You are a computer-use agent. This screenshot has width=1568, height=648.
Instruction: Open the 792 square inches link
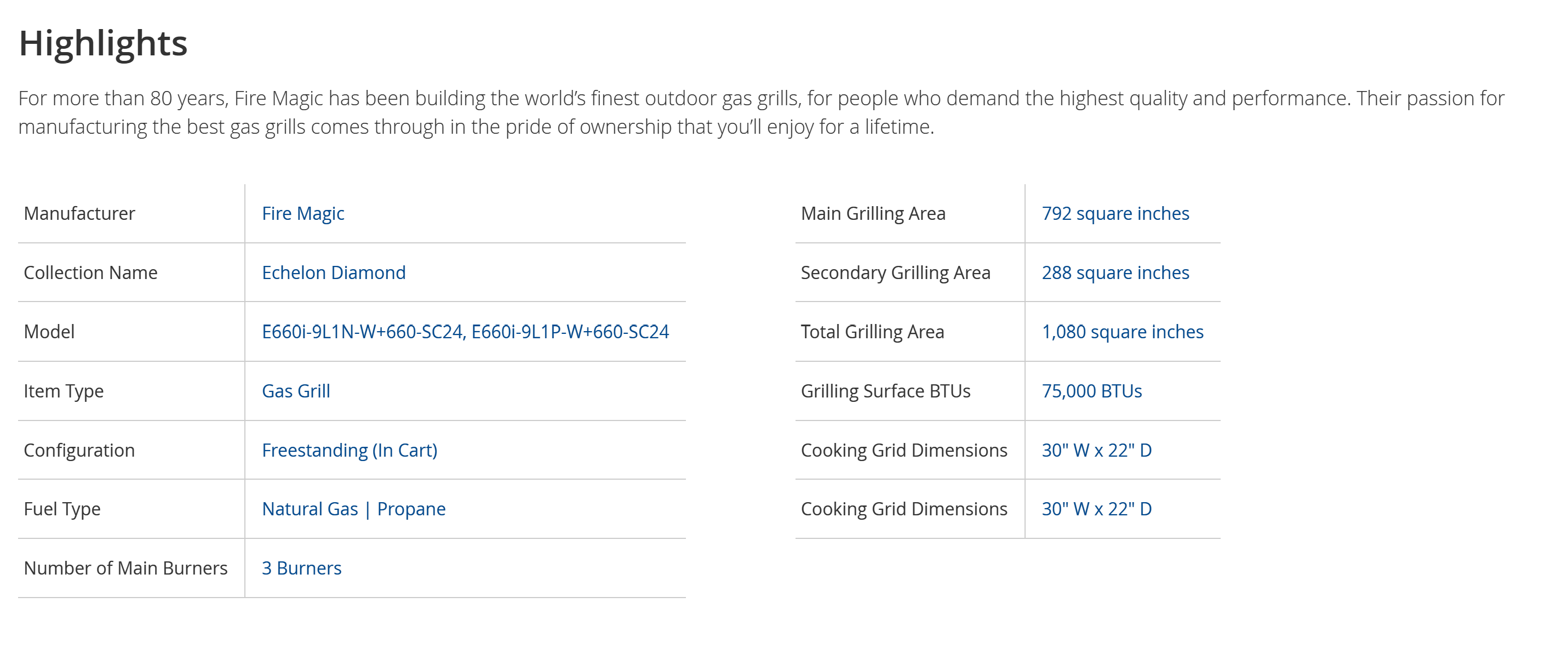pyautogui.click(x=1115, y=213)
